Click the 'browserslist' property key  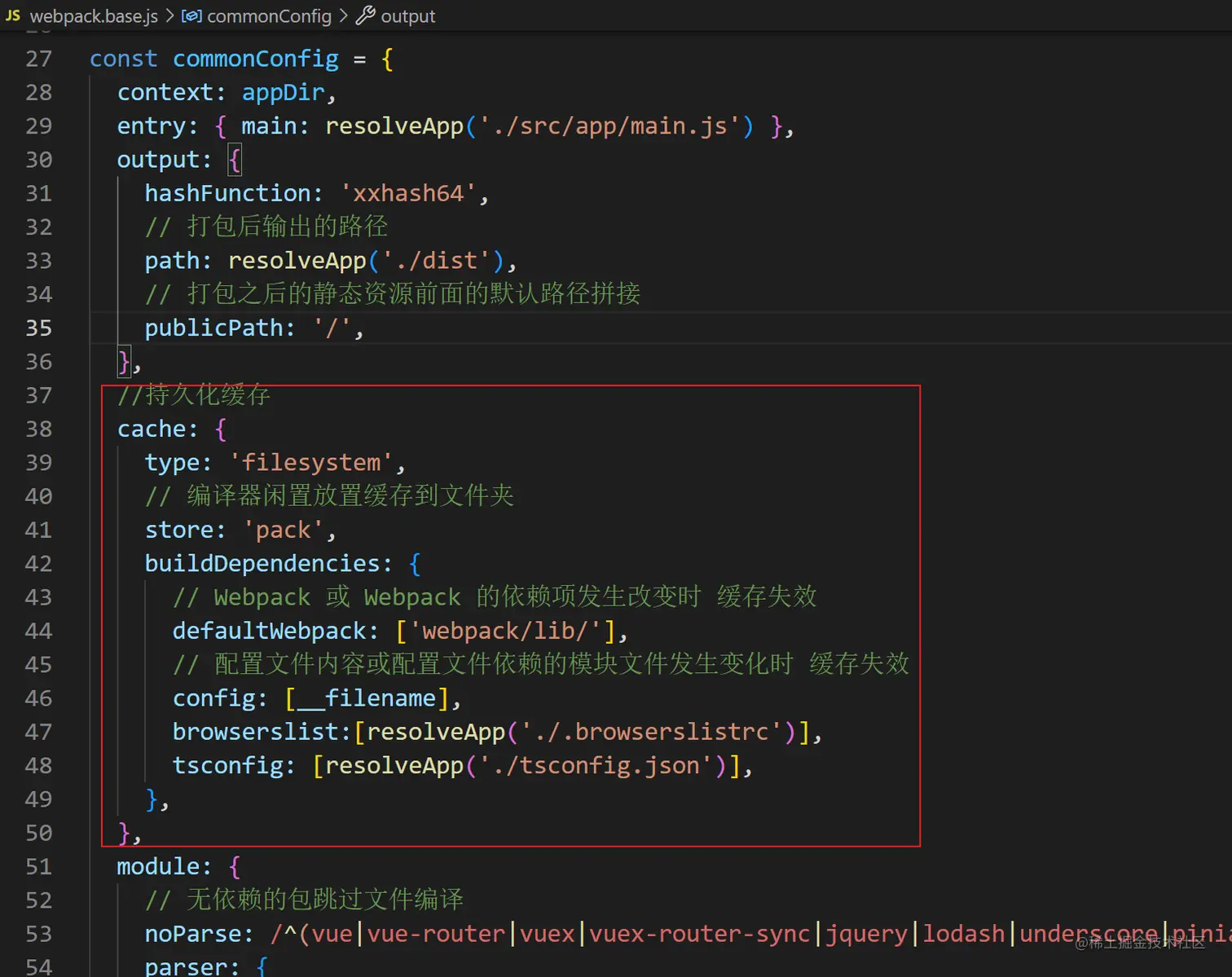pos(256,732)
